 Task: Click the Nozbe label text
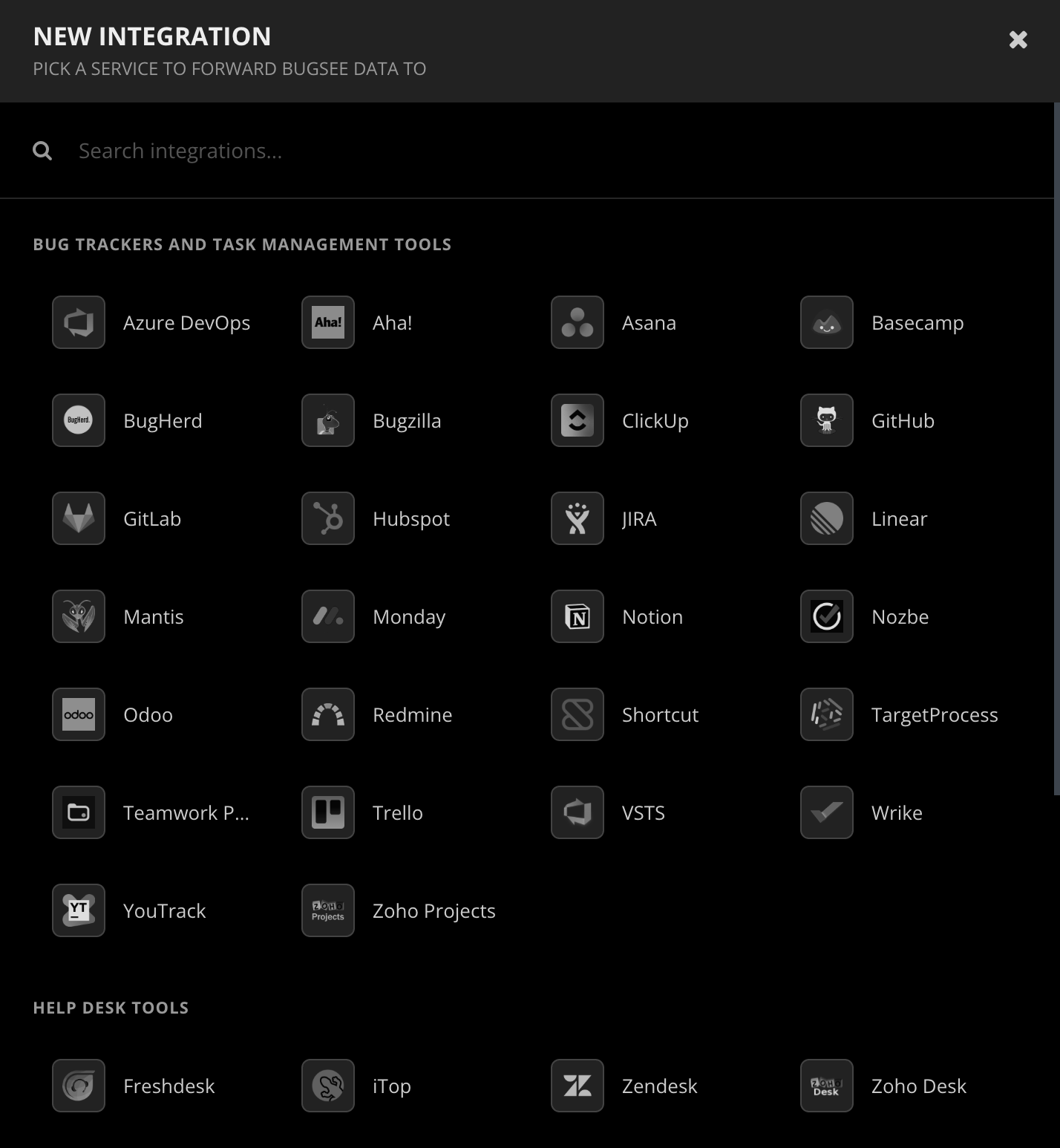coord(900,617)
